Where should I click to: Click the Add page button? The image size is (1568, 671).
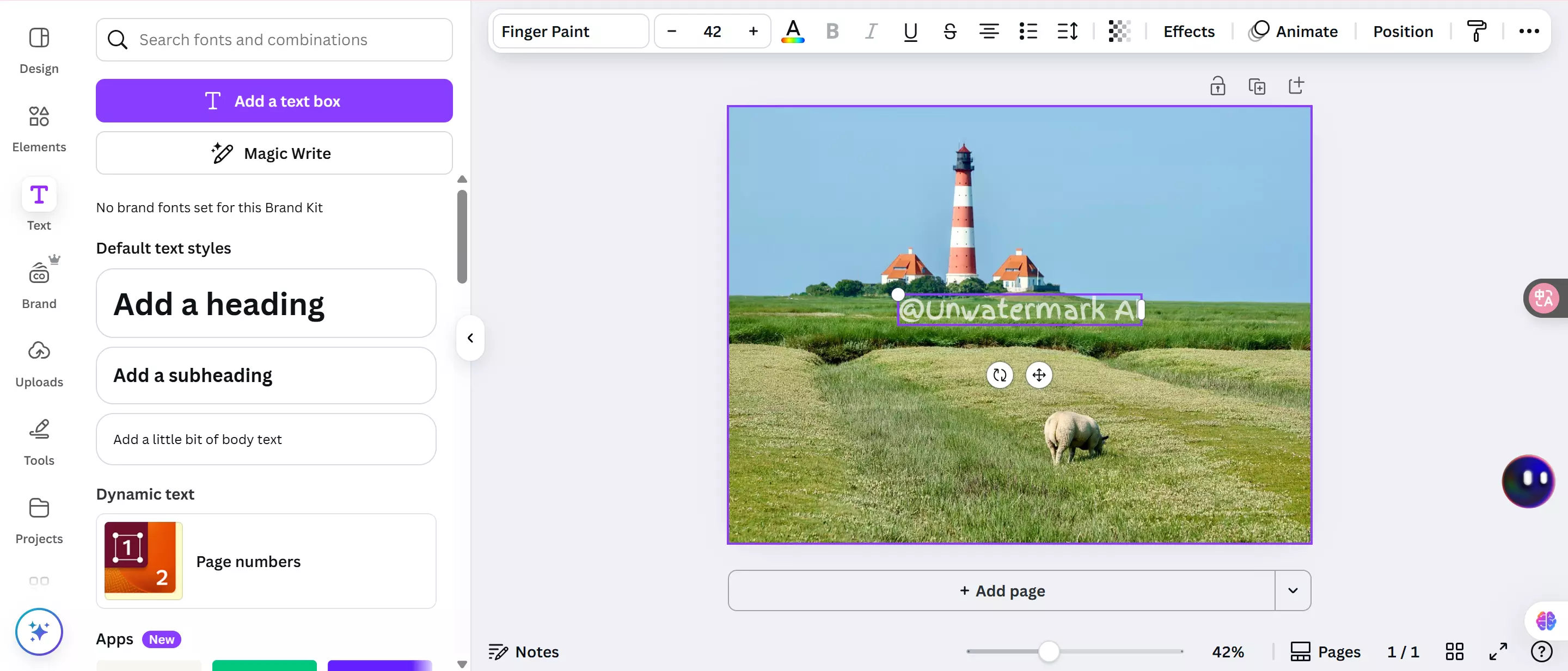click(1001, 590)
